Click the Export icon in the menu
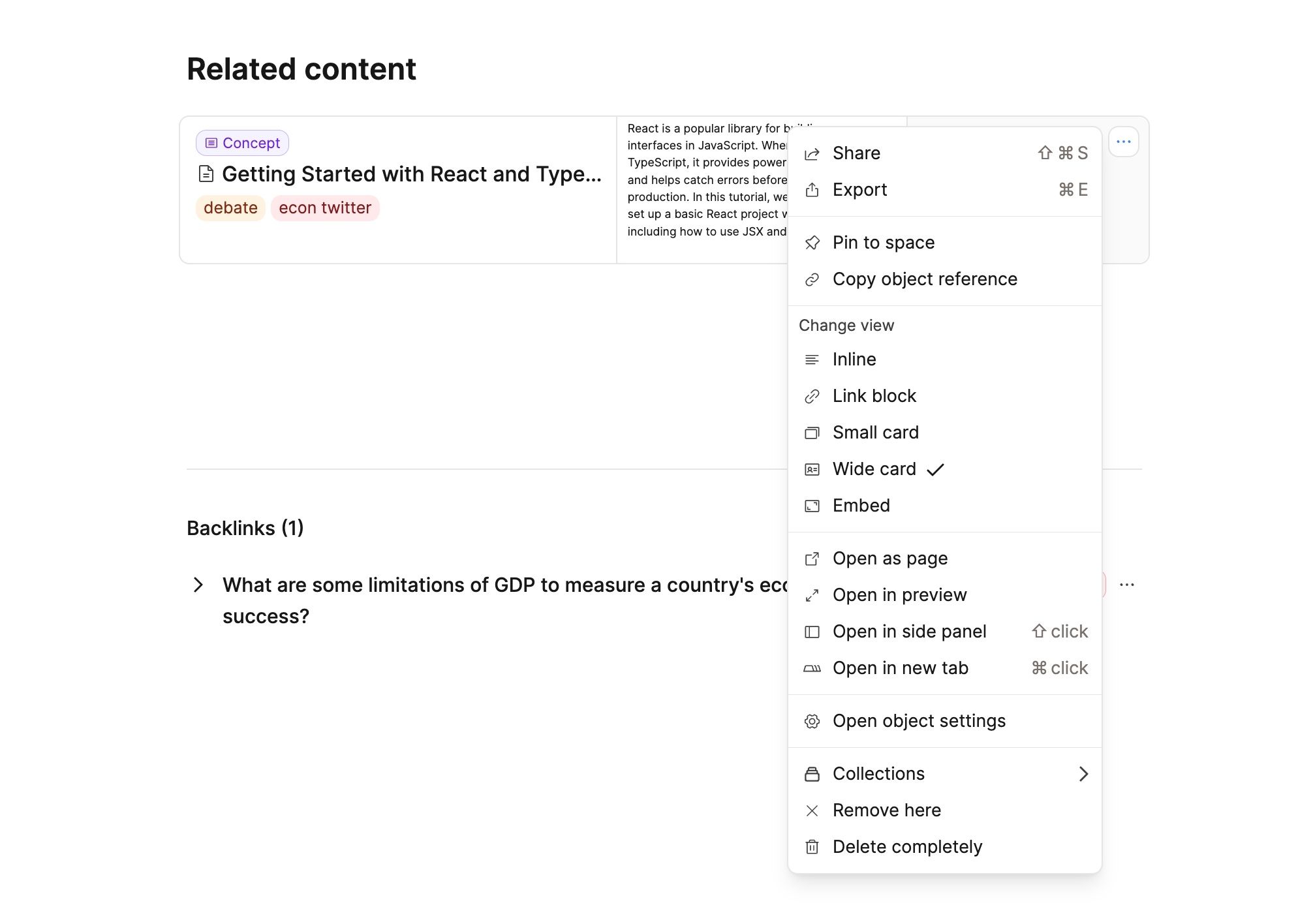This screenshot has height=924, width=1313. click(812, 189)
